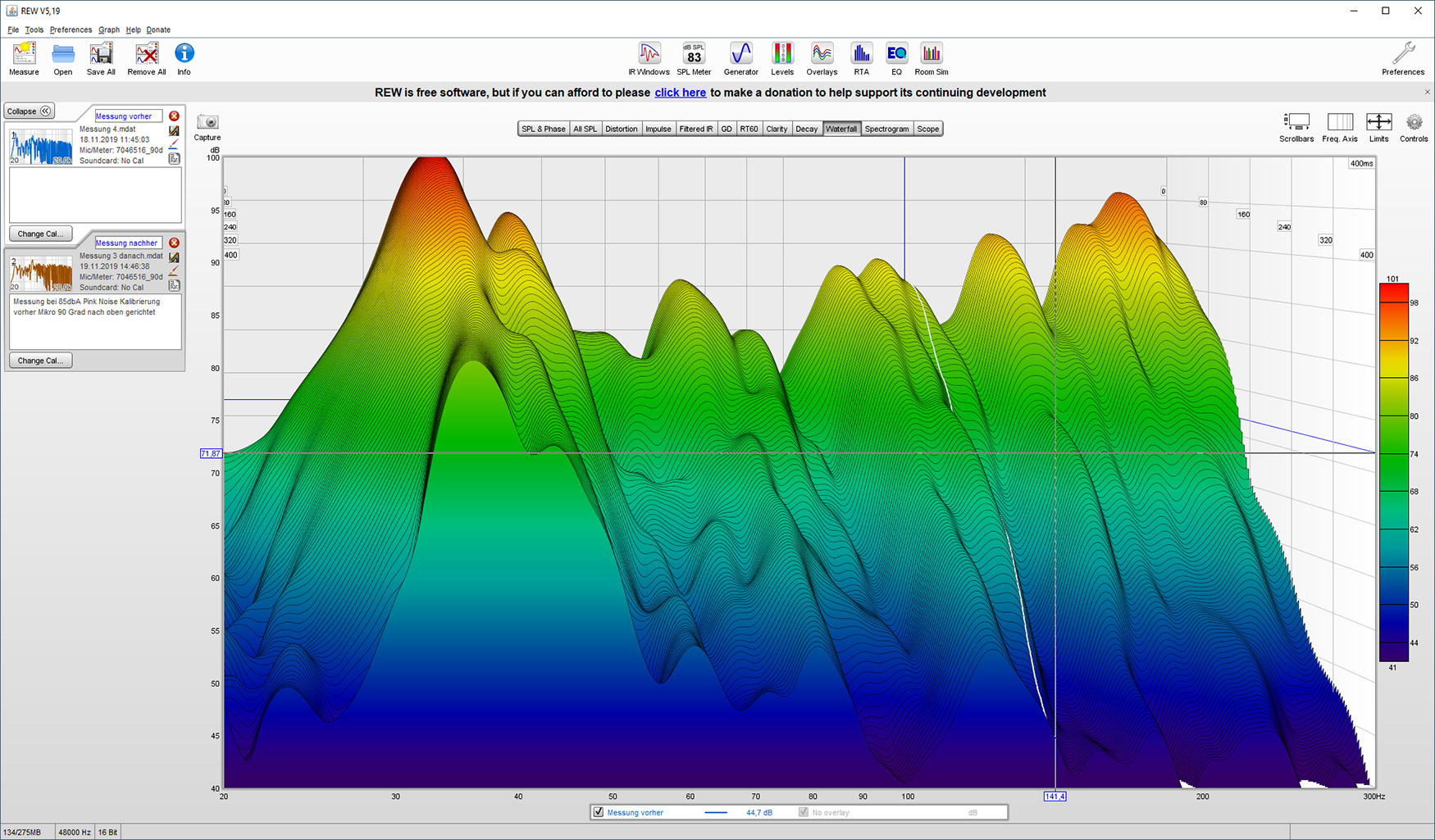Switch to Decay tab

[807, 129]
